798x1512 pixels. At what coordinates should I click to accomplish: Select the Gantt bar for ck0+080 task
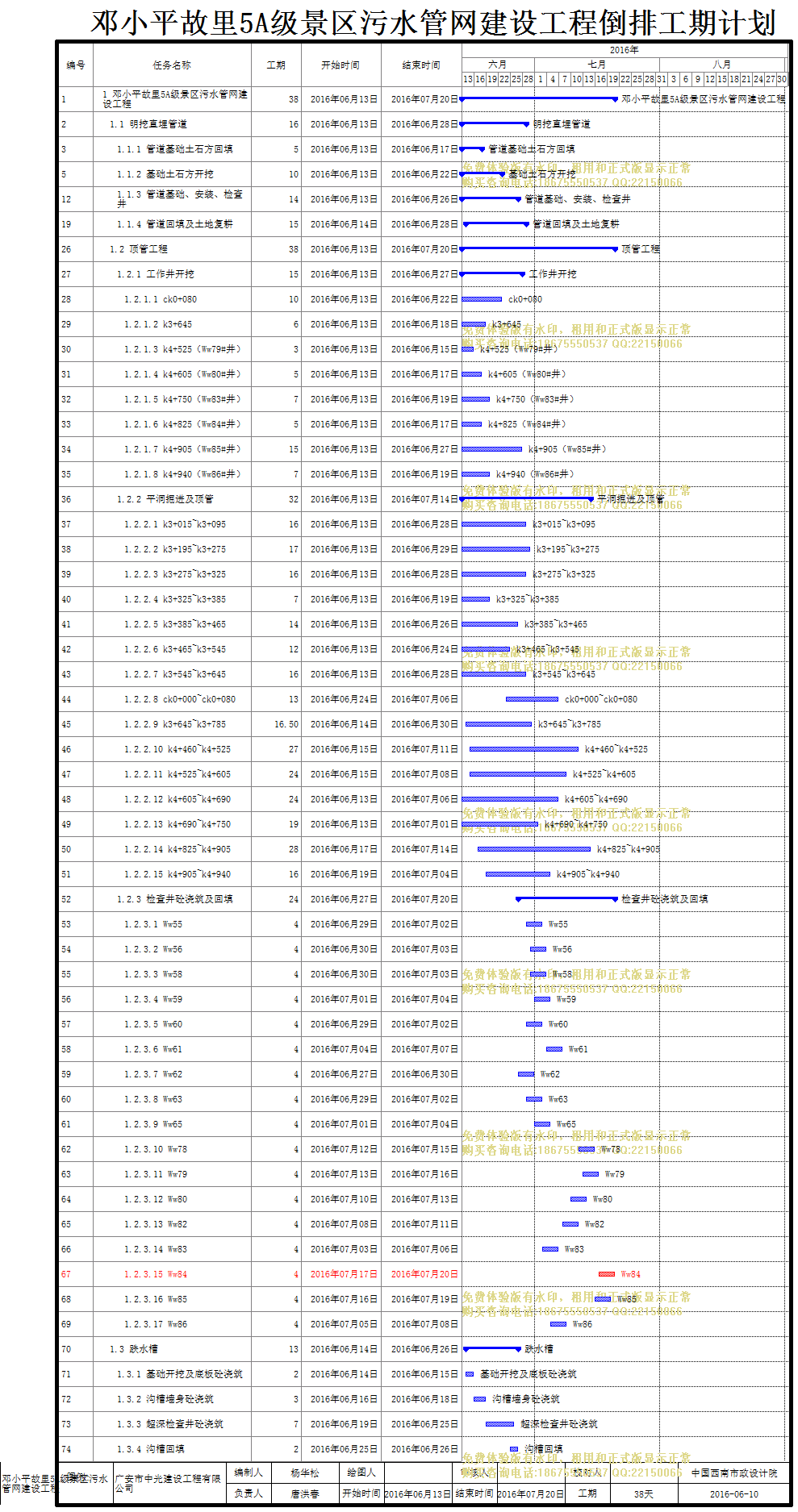point(482,299)
